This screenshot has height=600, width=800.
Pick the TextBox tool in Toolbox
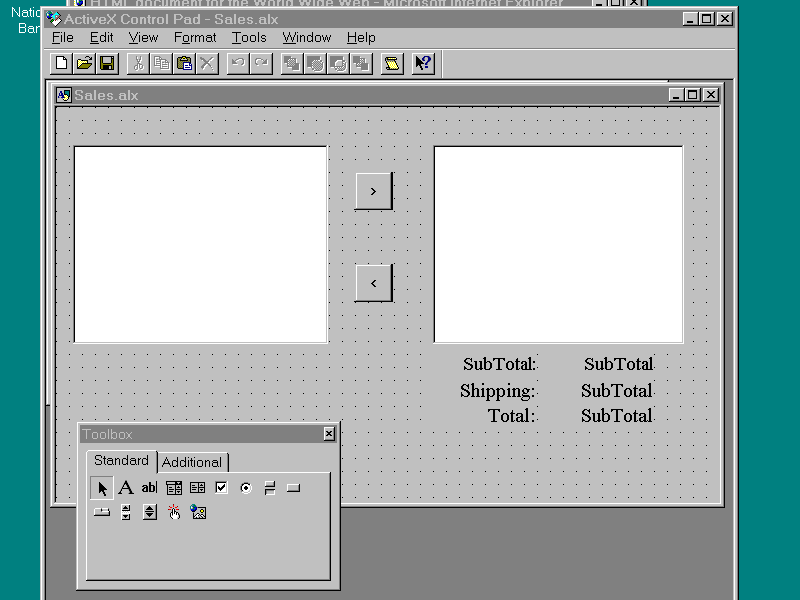(x=149, y=488)
